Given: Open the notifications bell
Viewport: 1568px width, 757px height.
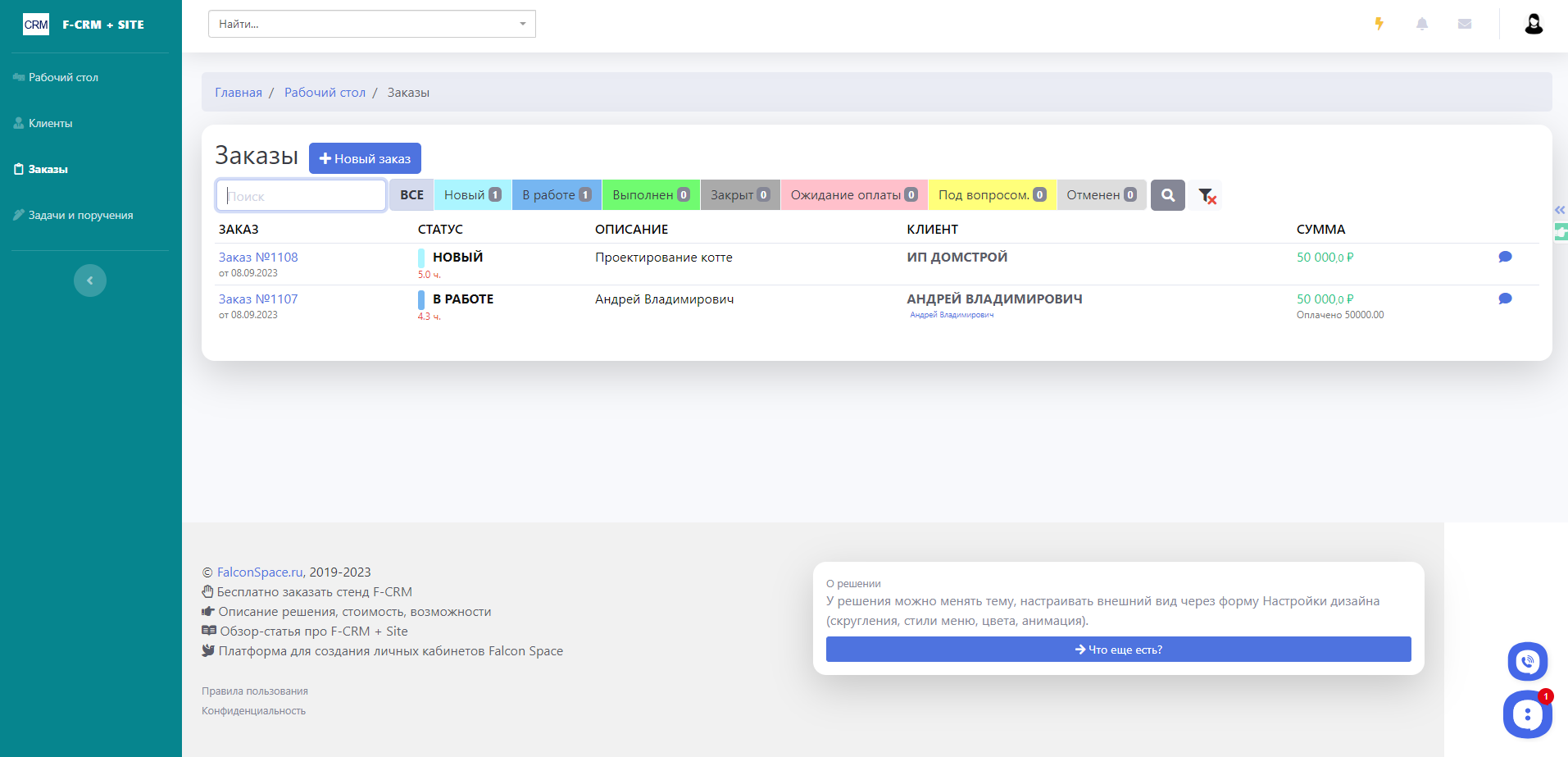Looking at the screenshot, I should tap(1422, 24).
